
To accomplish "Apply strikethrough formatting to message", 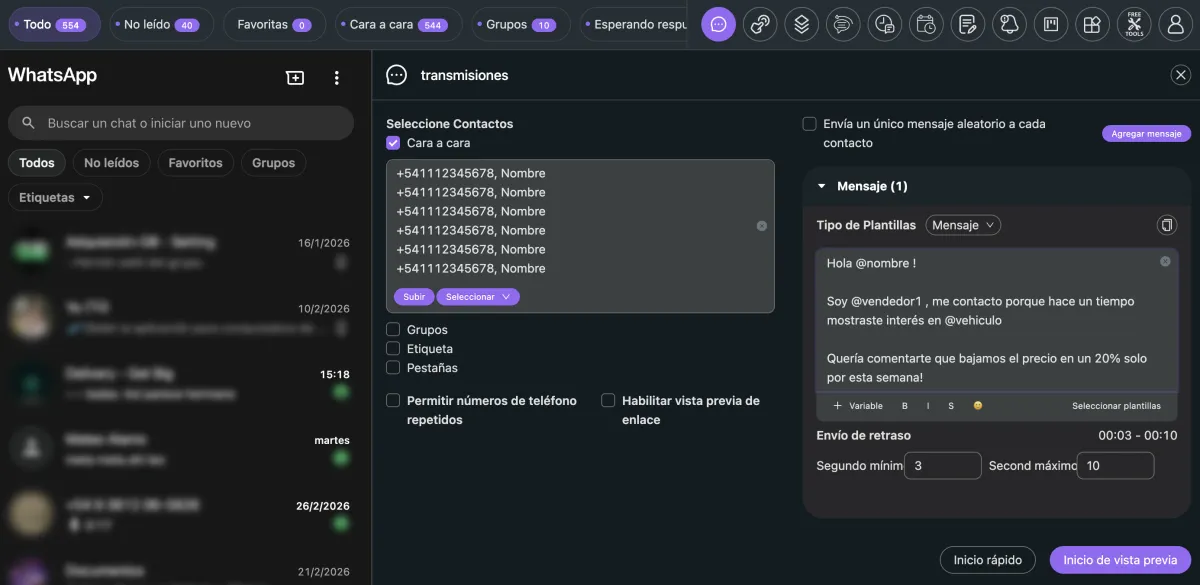I will click(951, 406).
